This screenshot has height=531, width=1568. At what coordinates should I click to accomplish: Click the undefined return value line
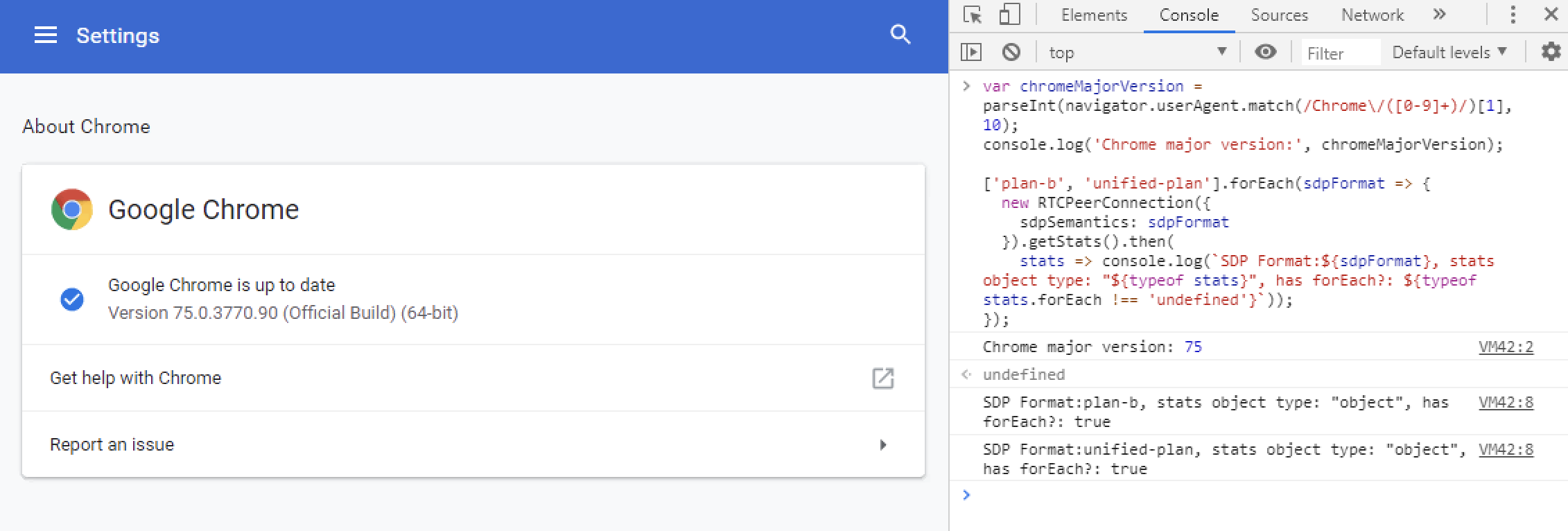tap(1023, 374)
